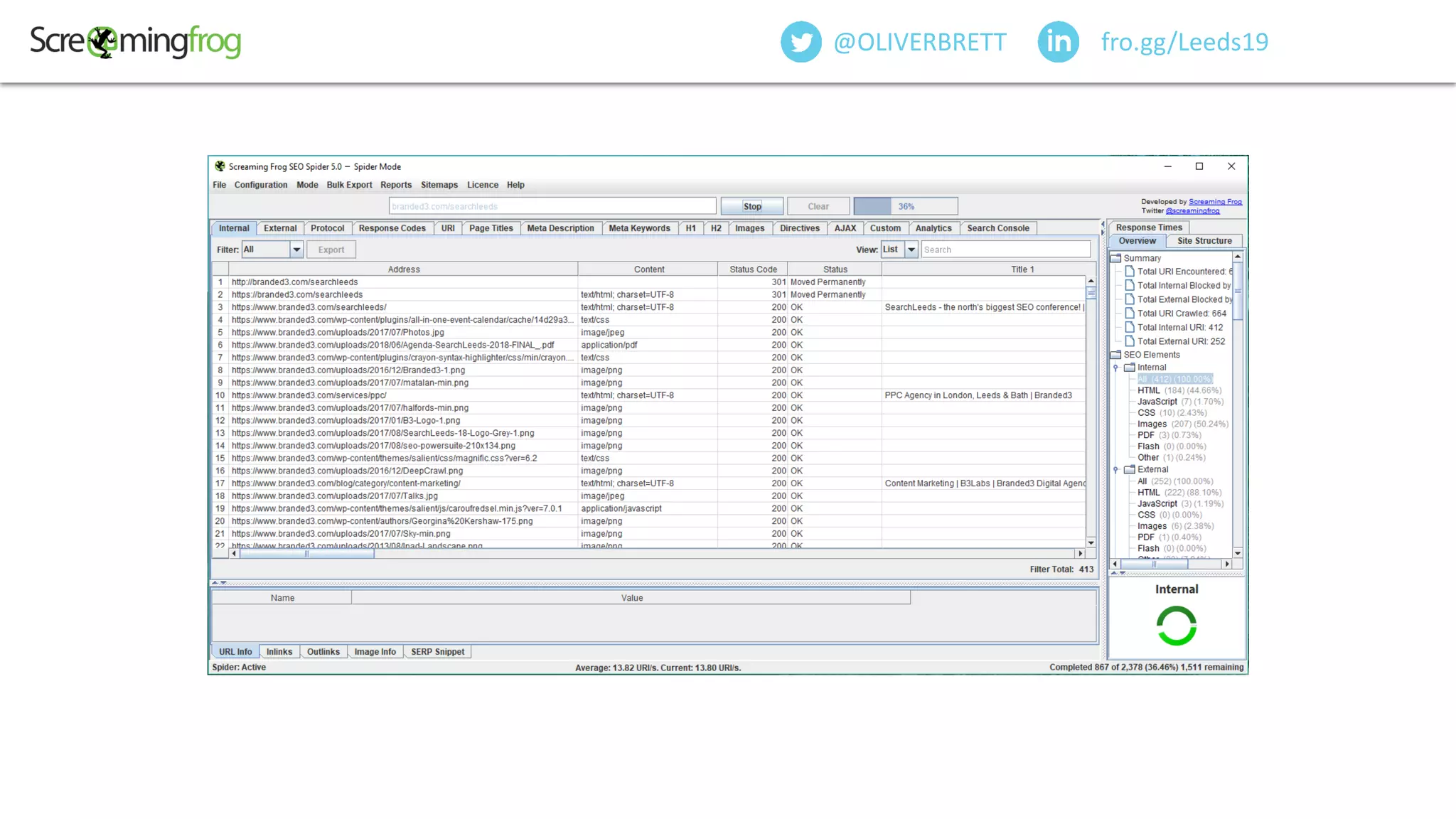Screen dimensions: 1456x819
Task: Switch to the Site Structure tab
Action: tap(1204, 241)
